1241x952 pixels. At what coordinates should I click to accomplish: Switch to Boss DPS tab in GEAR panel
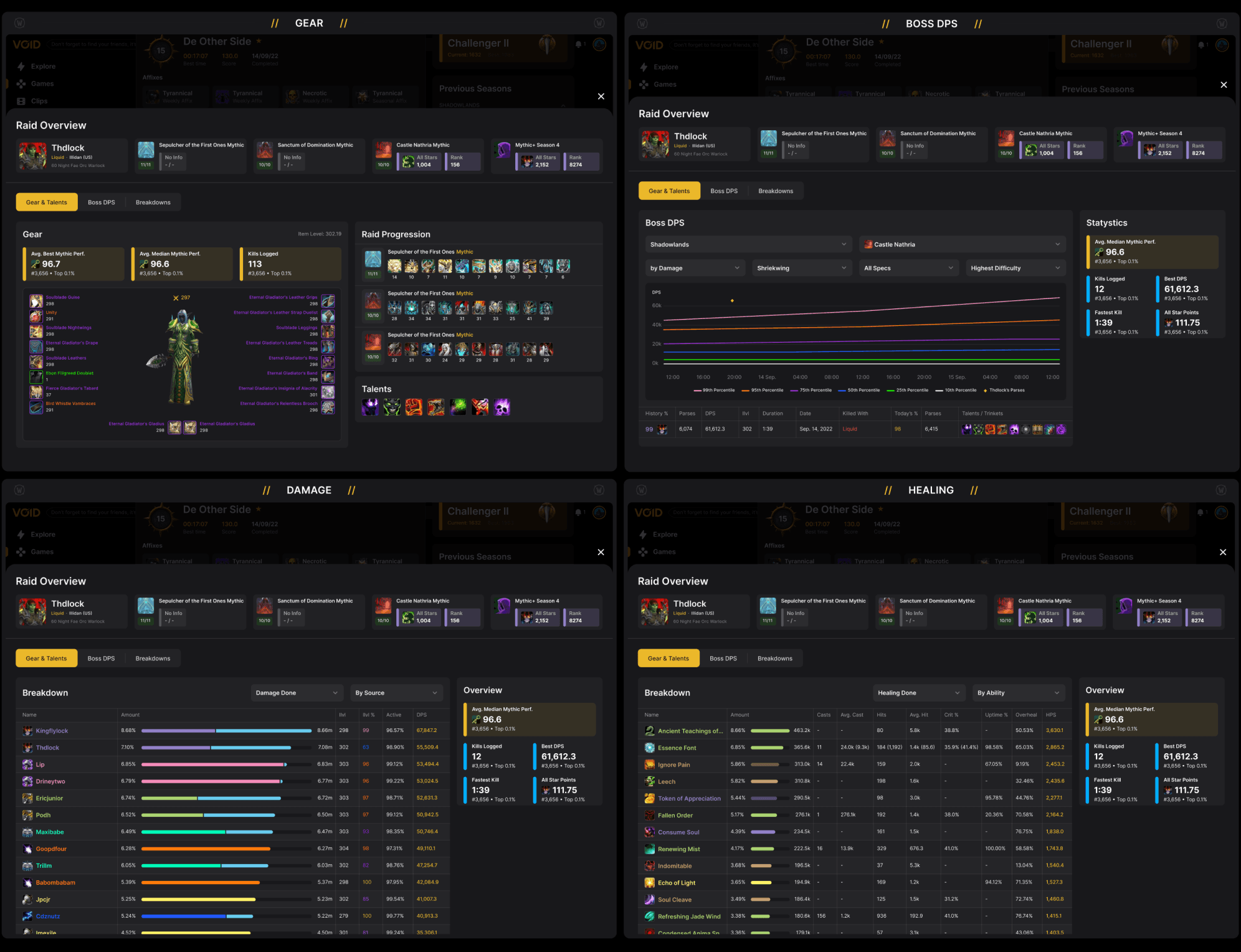[x=102, y=202]
